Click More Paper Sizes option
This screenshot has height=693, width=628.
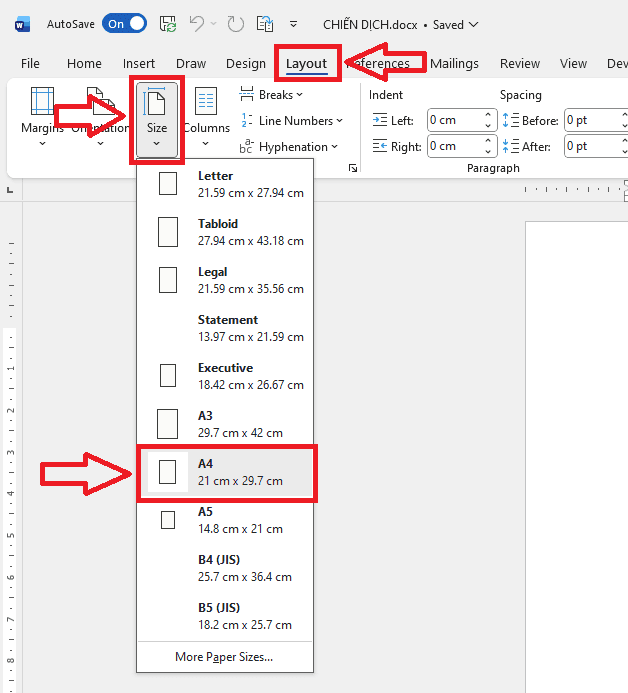pos(224,657)
